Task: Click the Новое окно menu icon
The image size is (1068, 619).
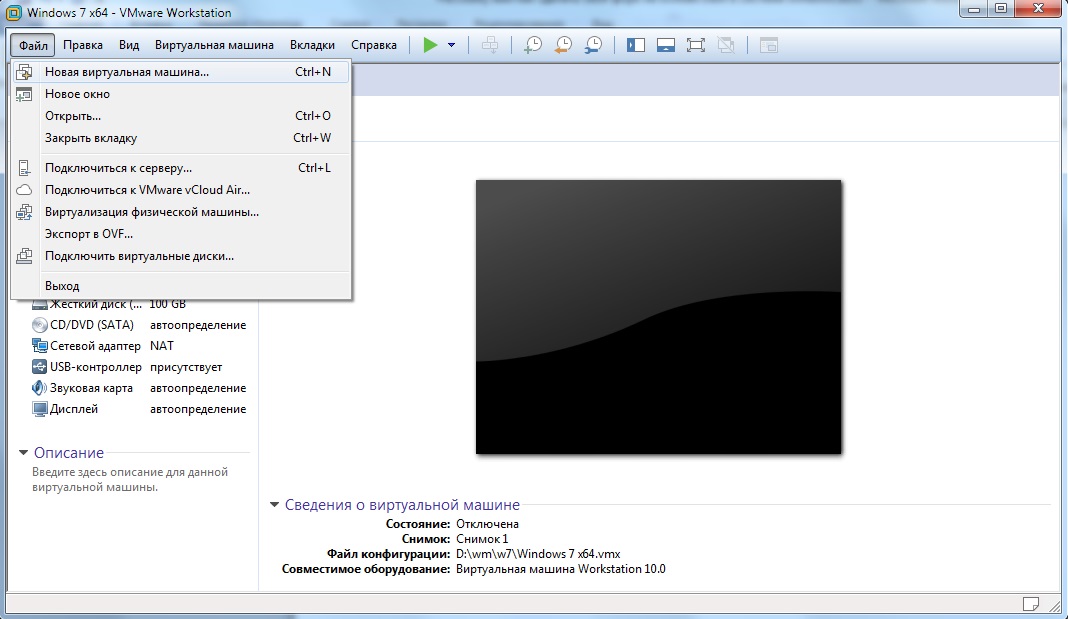Action: tap(24, 94)
